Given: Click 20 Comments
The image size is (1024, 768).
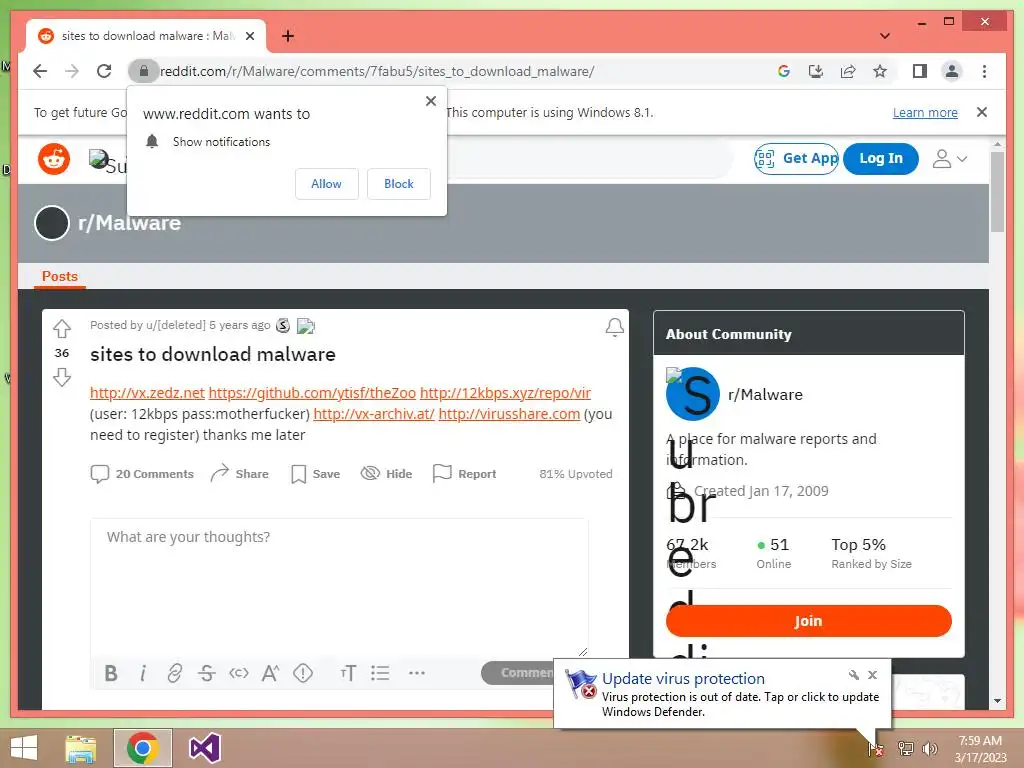Looking at the screenshot, I should 142,474.
